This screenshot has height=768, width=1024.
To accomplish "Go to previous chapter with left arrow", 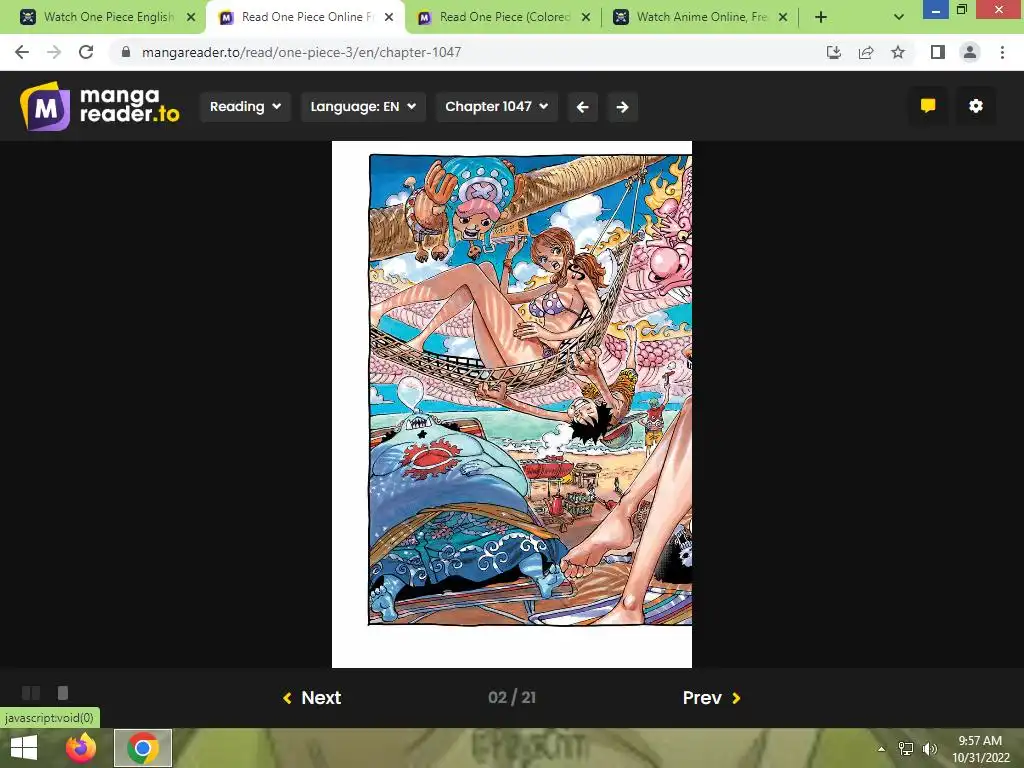I will [583, 106].
